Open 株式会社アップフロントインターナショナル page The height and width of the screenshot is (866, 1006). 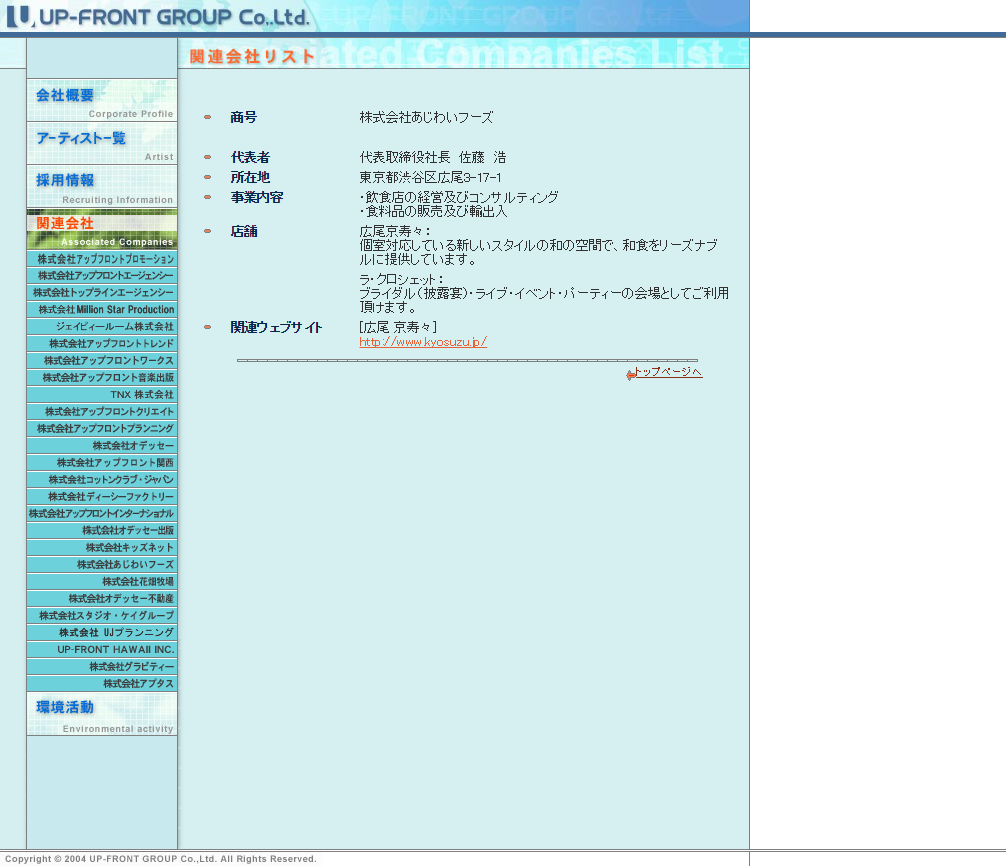point(102,514)
